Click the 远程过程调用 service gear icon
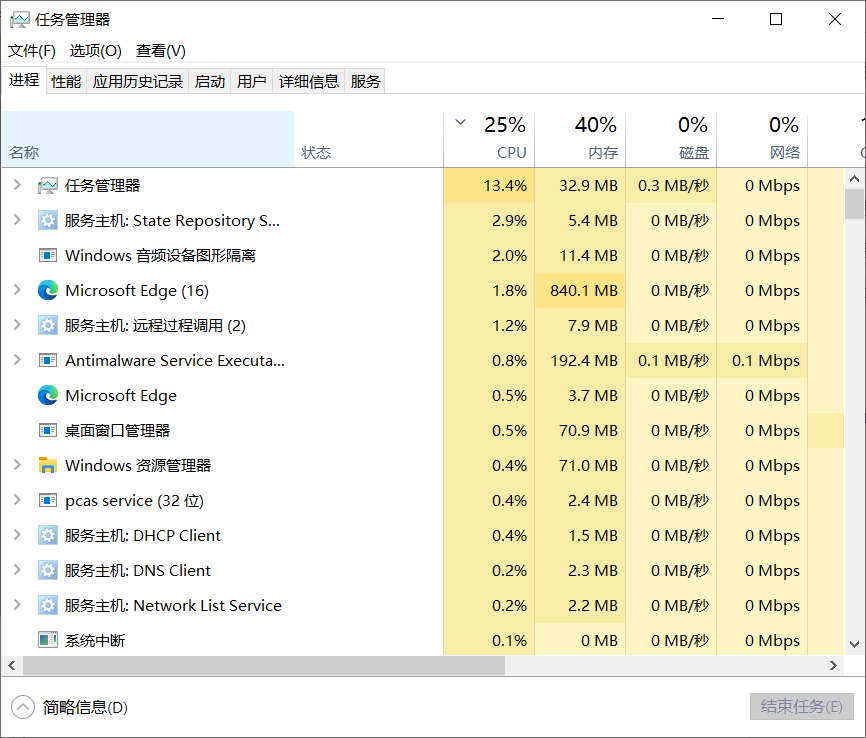Image resolution: width=866 pixels, height=738 pixels. point(47,325)
